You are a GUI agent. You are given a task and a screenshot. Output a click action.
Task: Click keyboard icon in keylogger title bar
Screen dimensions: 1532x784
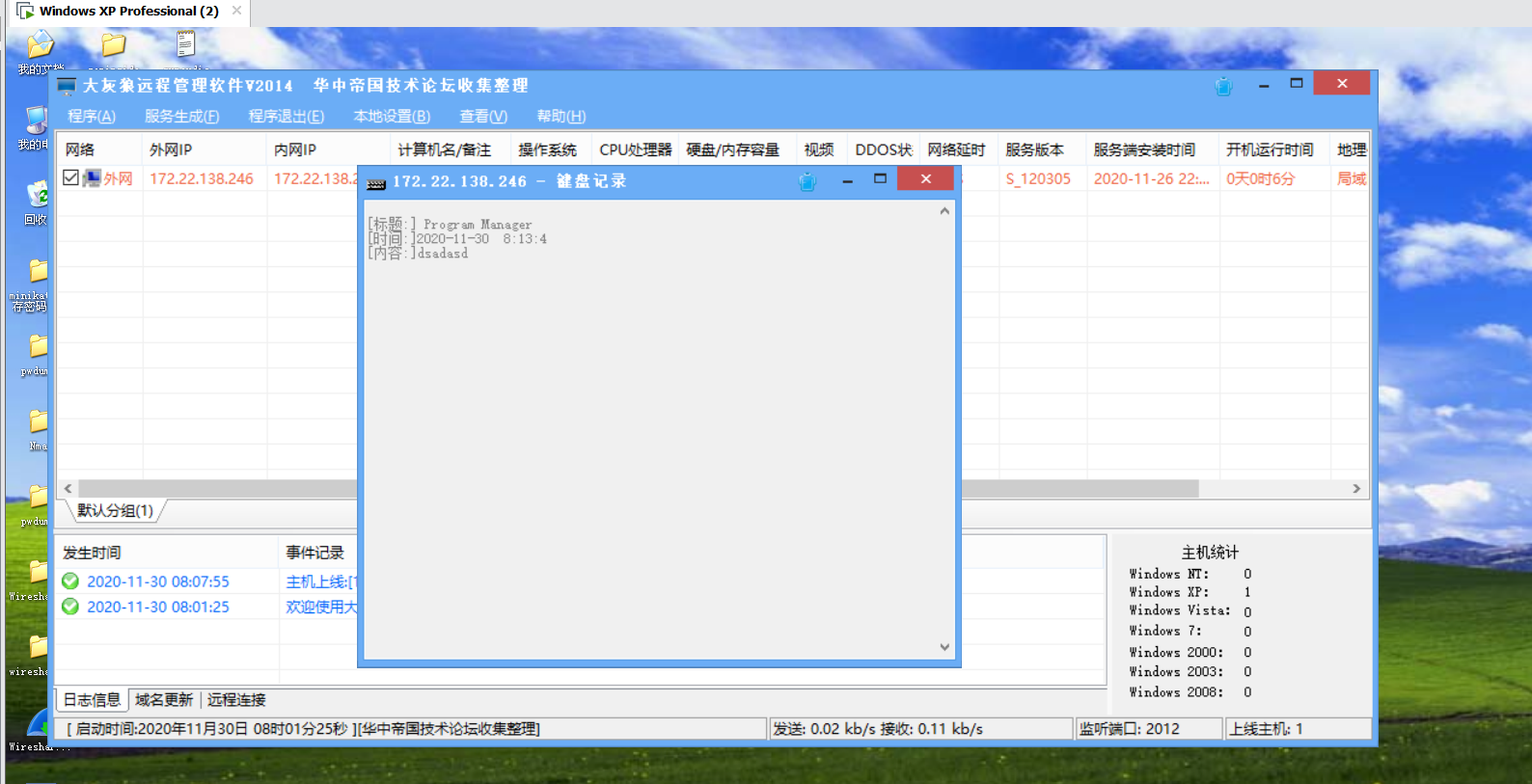click(376, 182)
